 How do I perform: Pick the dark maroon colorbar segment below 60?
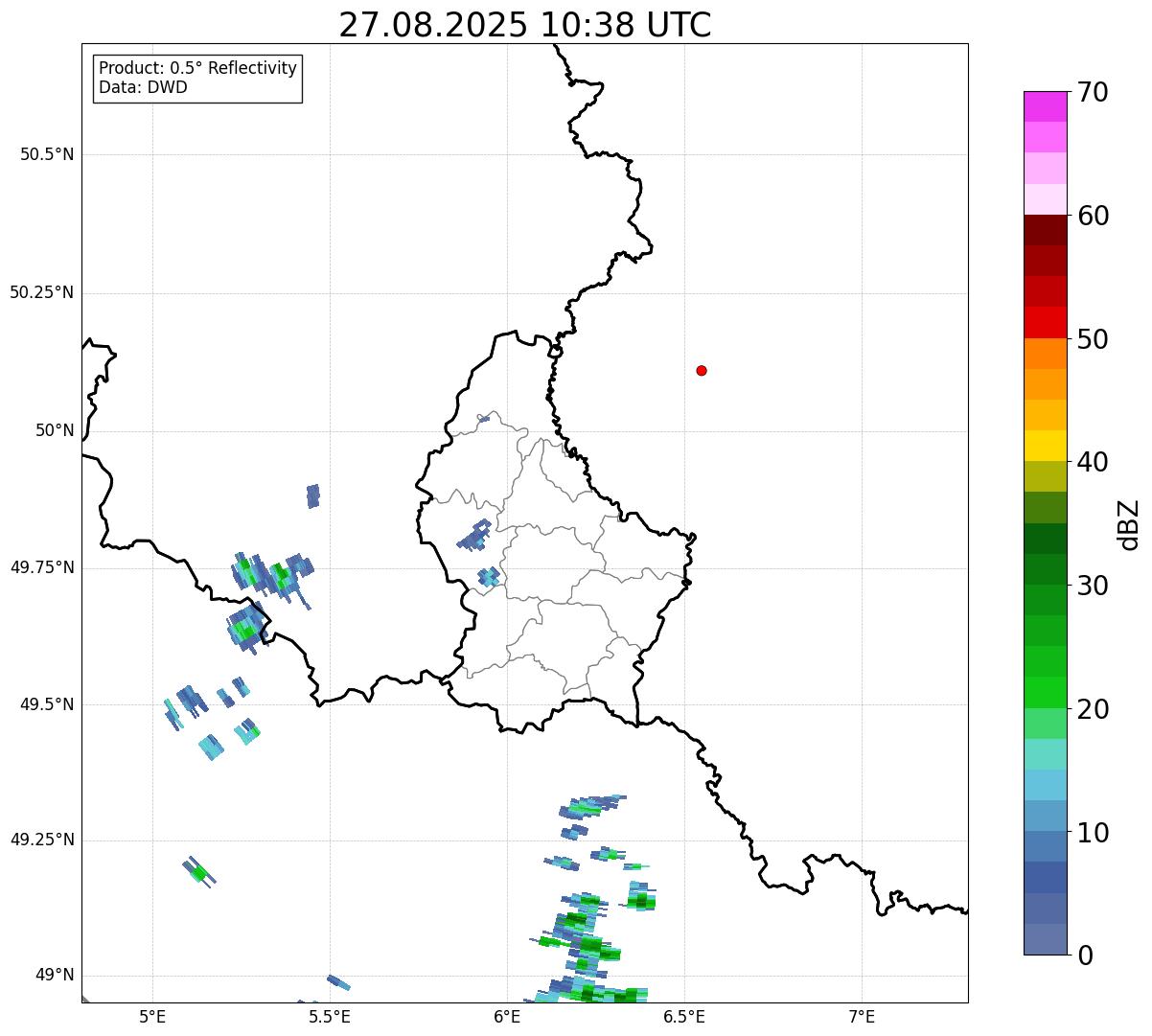coord(1045,230)
